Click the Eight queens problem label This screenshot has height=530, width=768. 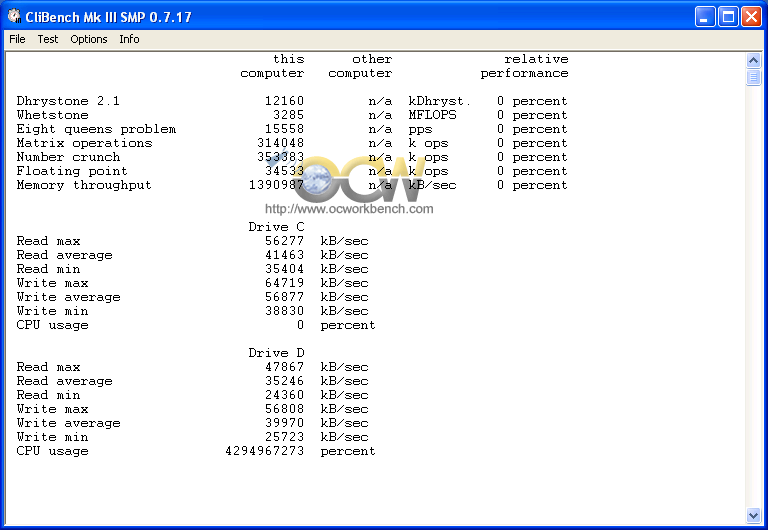point(96,129)
